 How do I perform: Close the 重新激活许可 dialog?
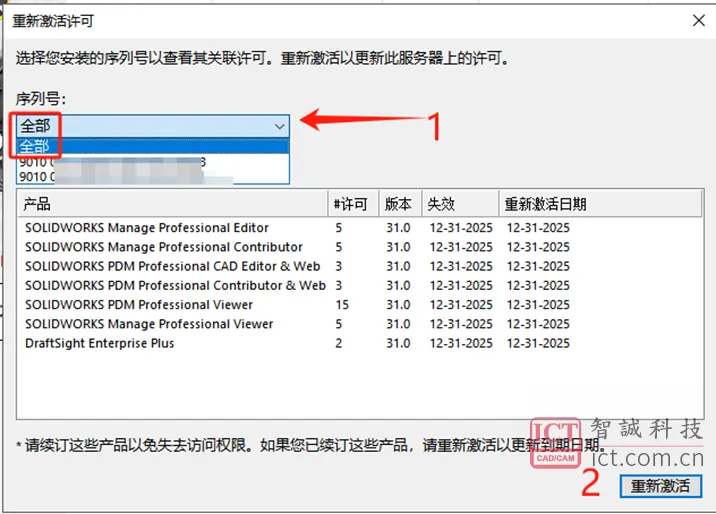[x=699, y=21]
